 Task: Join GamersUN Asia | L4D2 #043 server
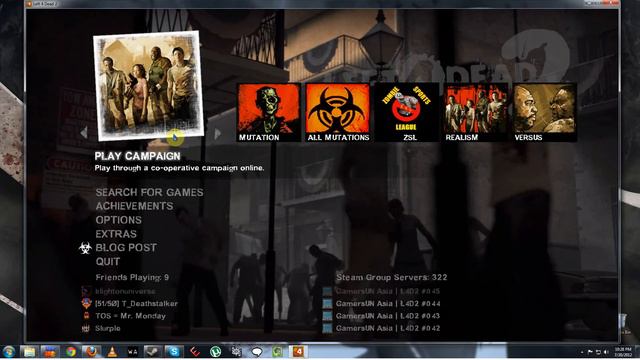387,316
